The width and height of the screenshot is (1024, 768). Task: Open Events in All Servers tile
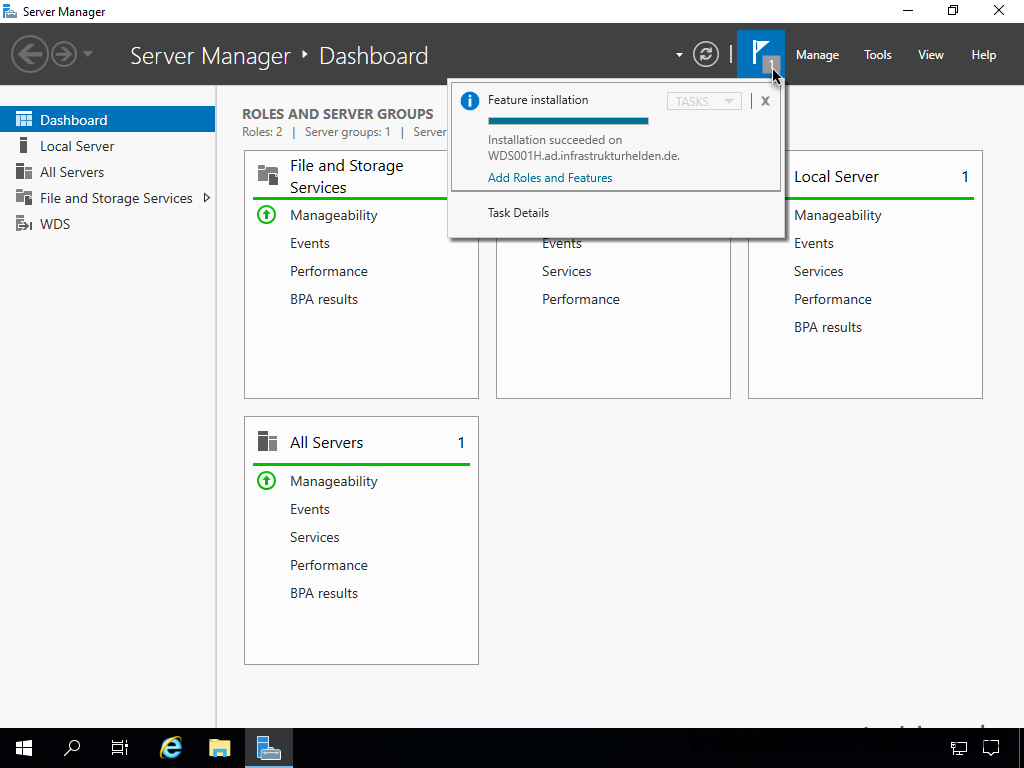(x=310, y=509)
